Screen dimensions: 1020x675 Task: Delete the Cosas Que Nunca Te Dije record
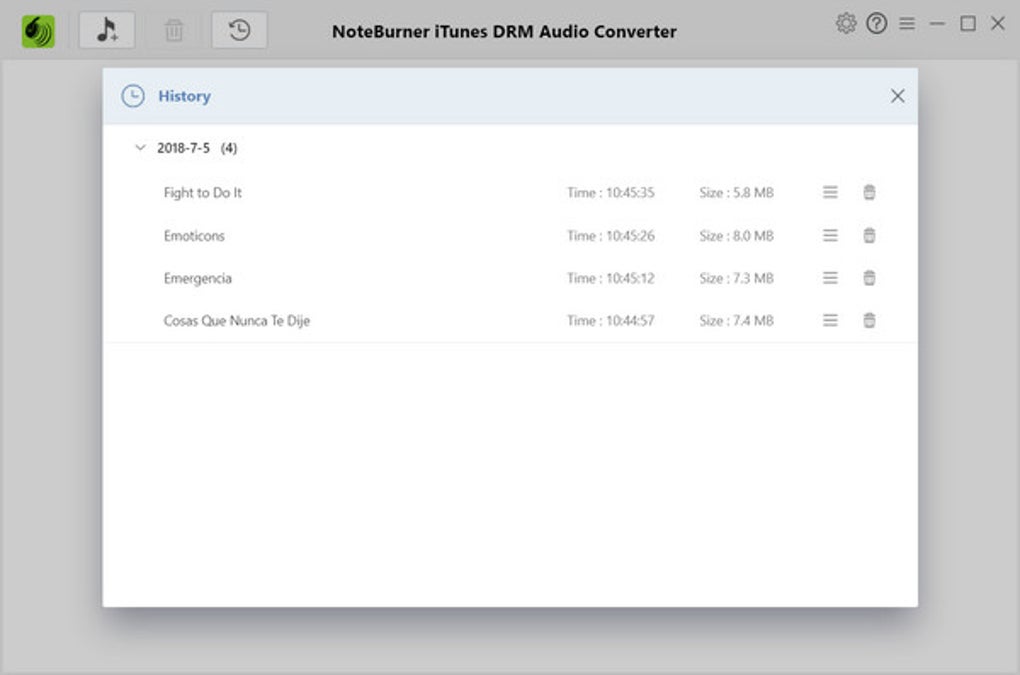869,321
